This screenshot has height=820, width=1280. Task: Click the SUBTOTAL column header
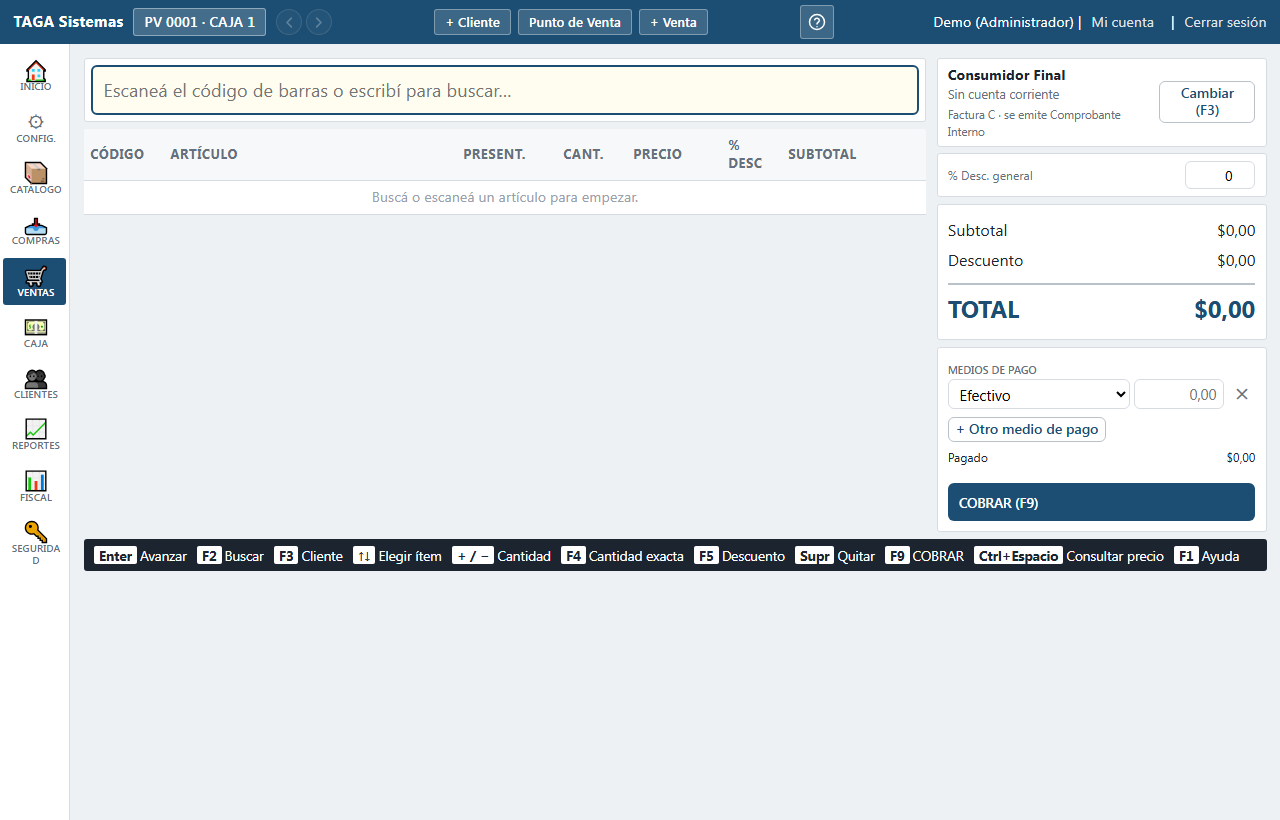click(822, 154)
